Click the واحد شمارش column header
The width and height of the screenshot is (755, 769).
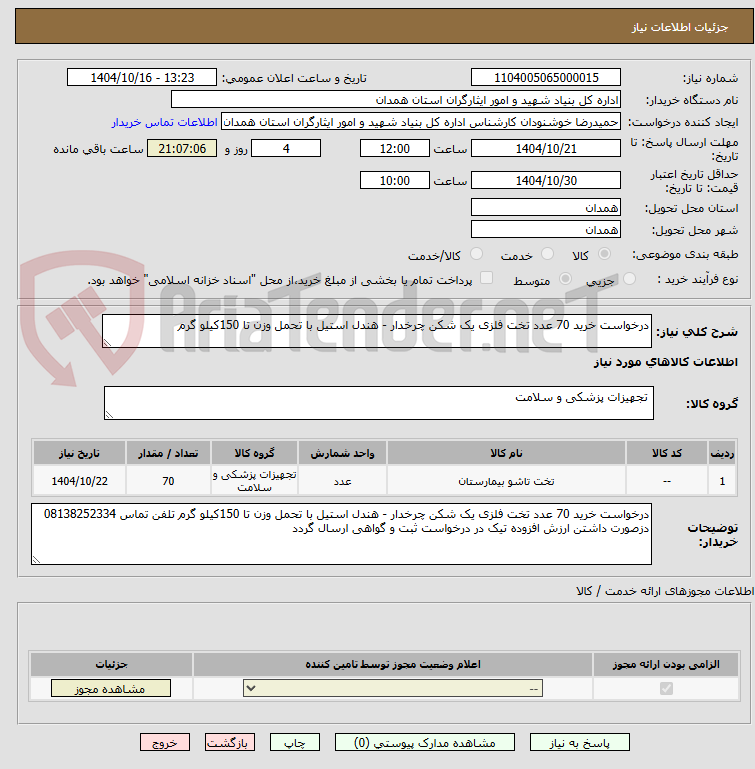click(342, 453)
